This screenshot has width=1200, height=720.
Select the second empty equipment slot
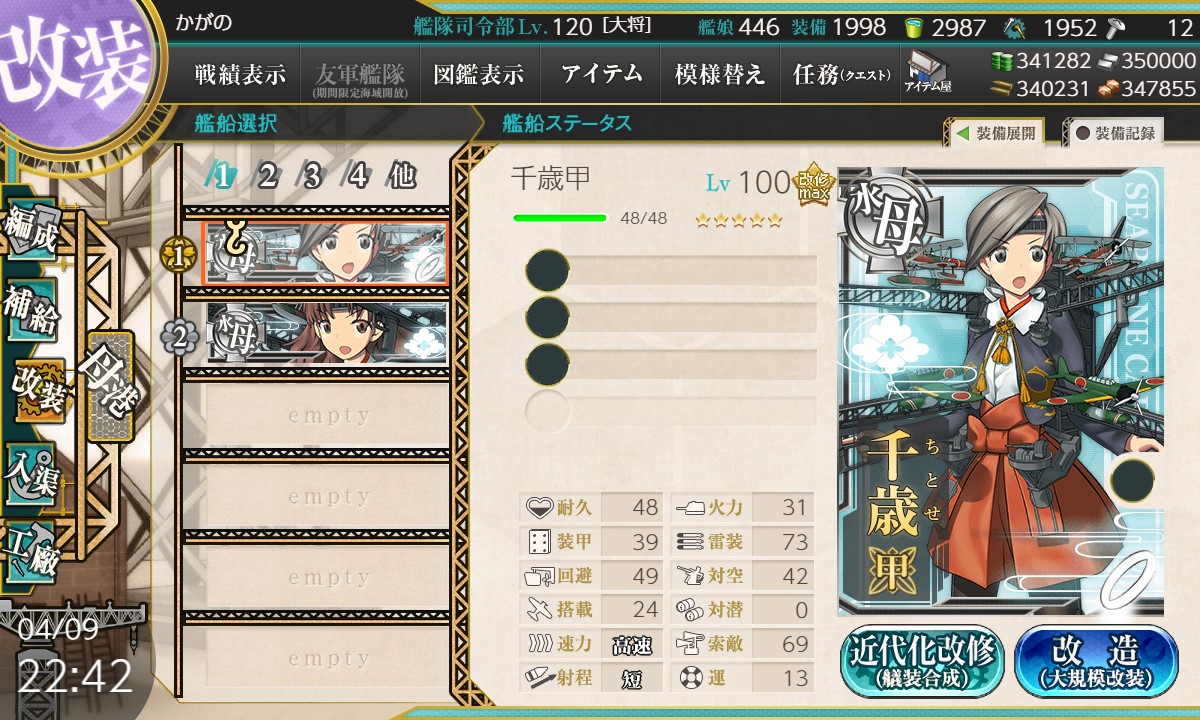[671, 316]
